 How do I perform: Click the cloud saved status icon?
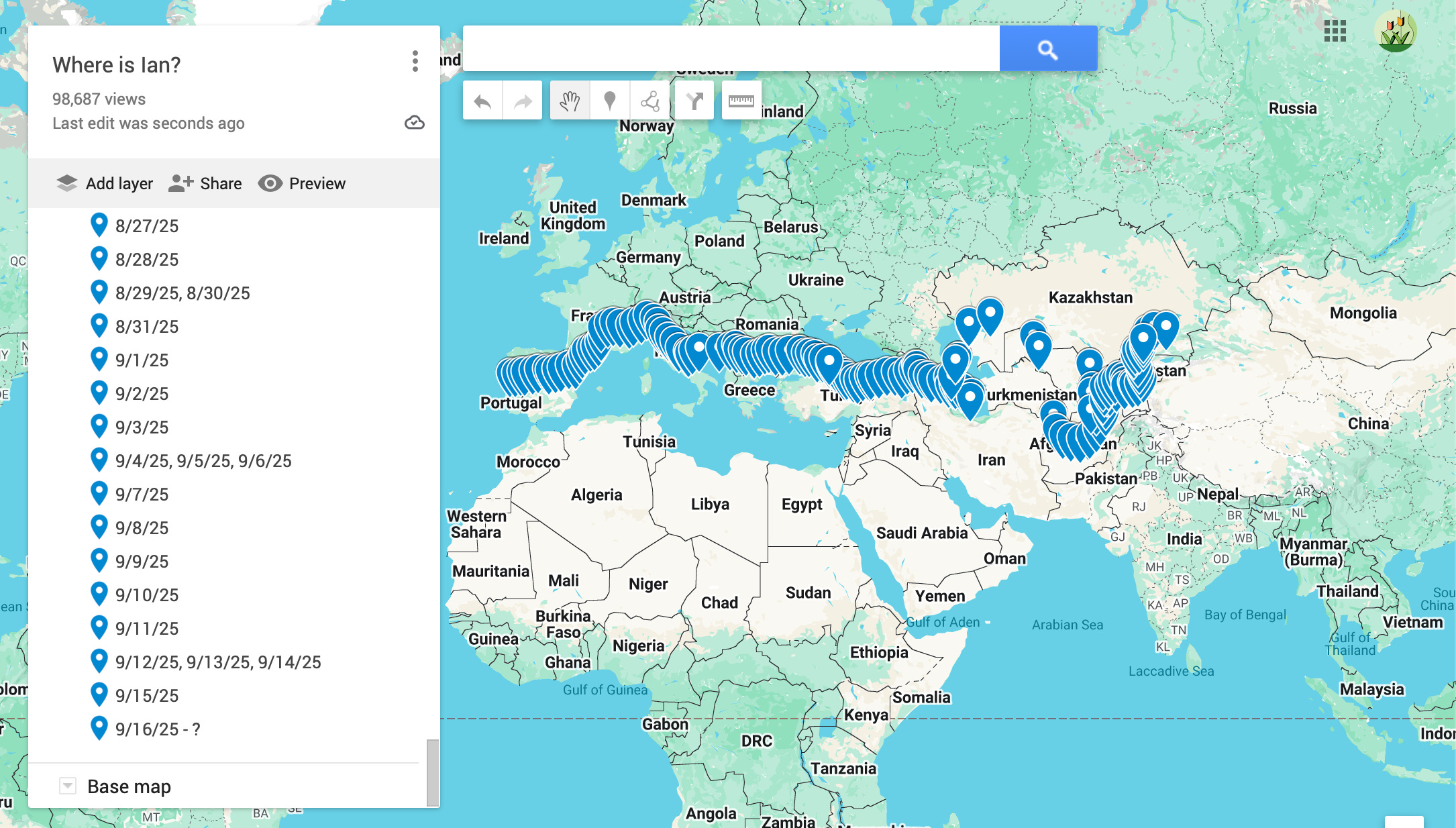415,123
